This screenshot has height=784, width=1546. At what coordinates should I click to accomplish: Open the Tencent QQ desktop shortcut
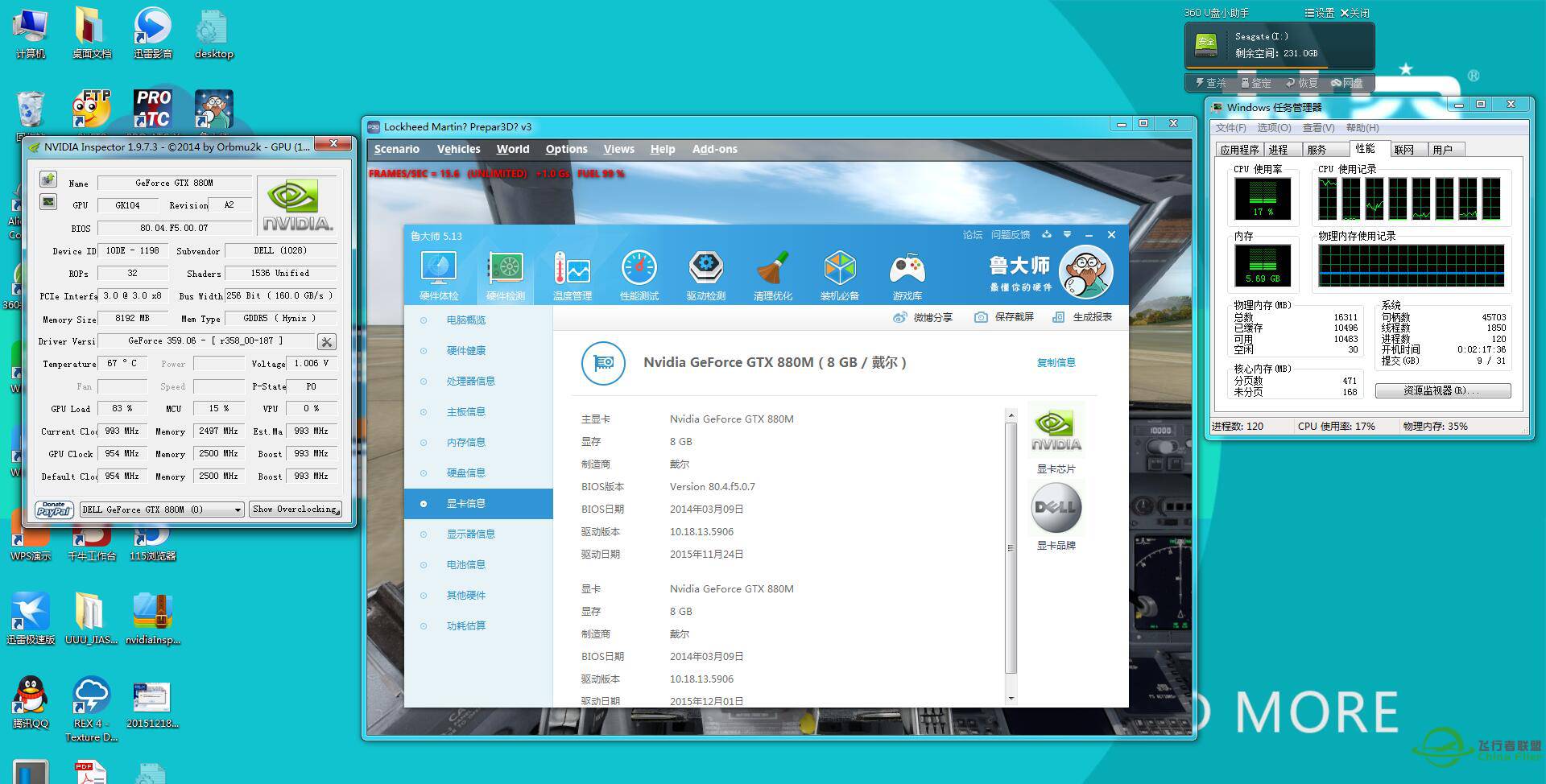[x=31, y=699]
